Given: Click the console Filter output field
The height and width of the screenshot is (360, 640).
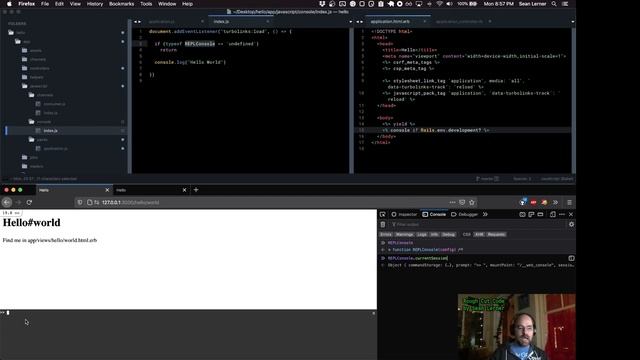Looking at the screenshot, I should coord(478,224).
